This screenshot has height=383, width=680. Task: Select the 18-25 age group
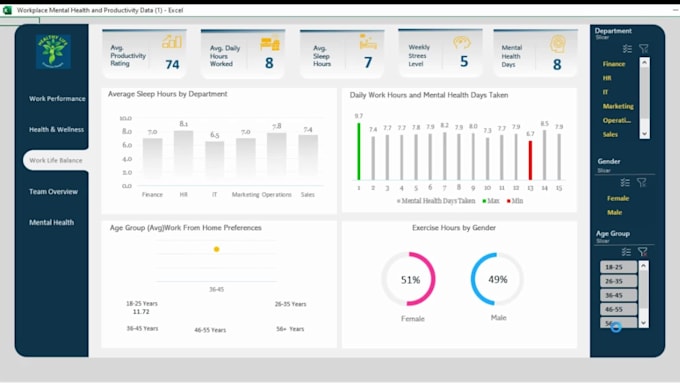tap(618, 267)
